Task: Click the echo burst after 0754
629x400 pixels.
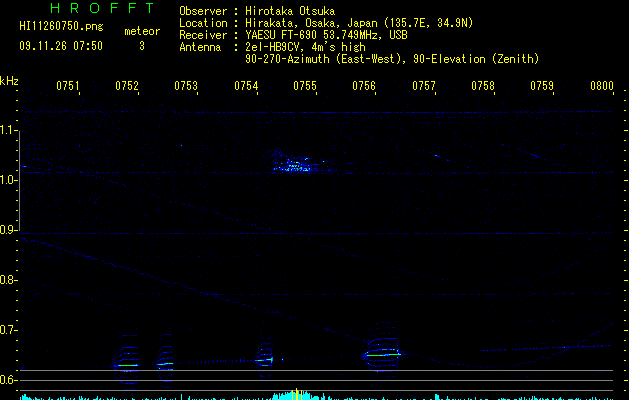Action: pos(265,359)
